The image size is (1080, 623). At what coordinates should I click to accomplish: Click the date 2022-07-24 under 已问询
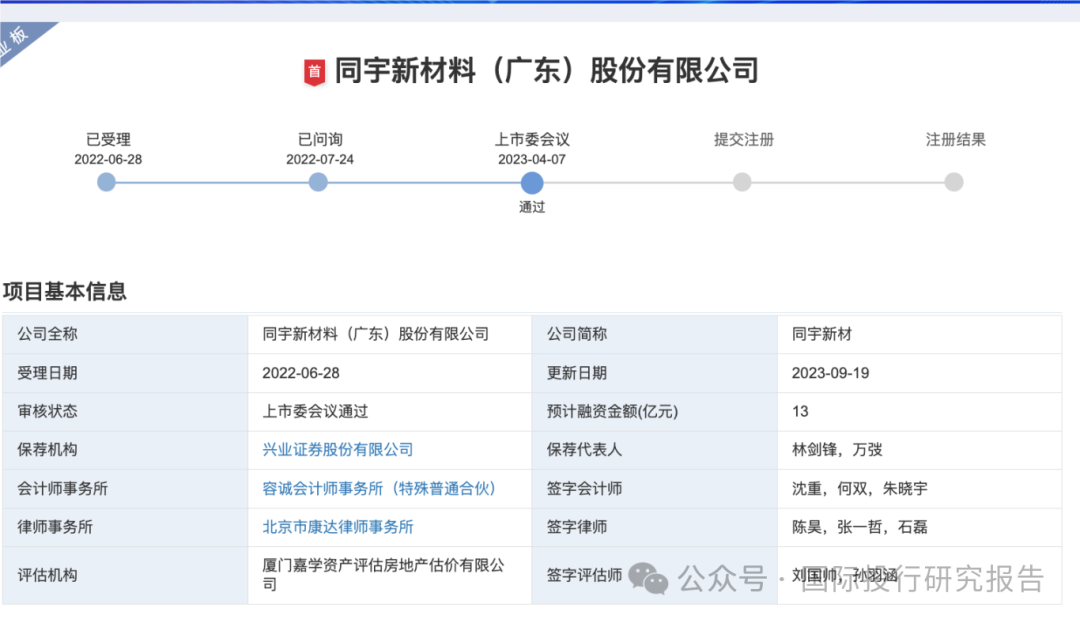point(320,160)
